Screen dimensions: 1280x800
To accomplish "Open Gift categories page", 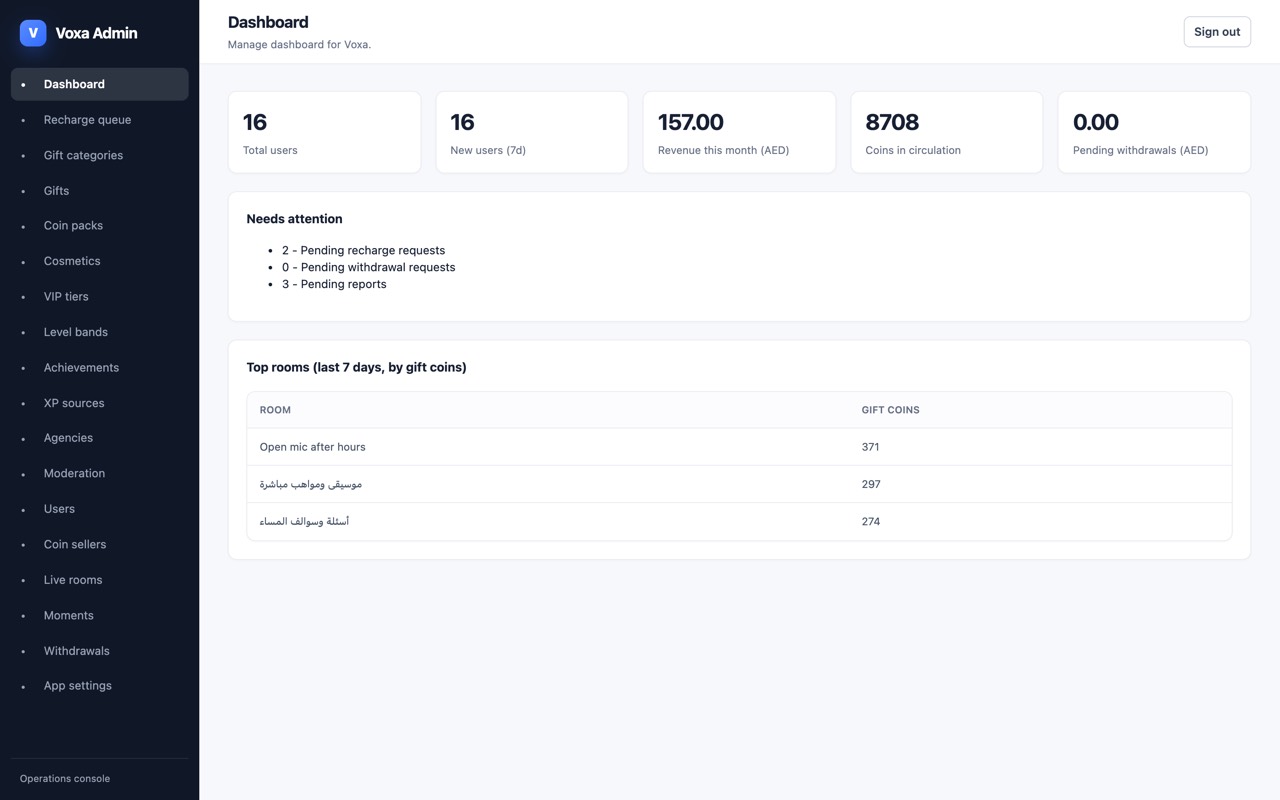I will coord(99,155).
